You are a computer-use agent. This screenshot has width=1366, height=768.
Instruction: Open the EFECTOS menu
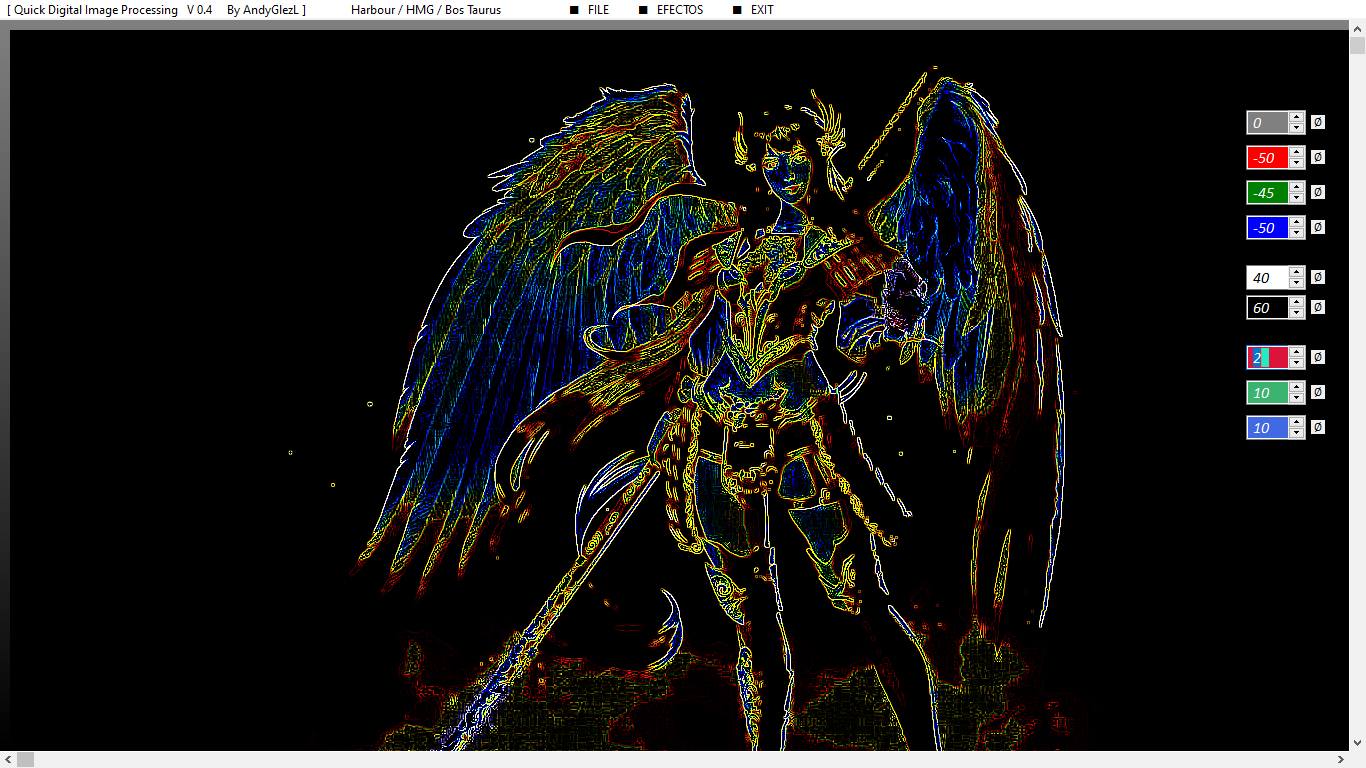679,10
